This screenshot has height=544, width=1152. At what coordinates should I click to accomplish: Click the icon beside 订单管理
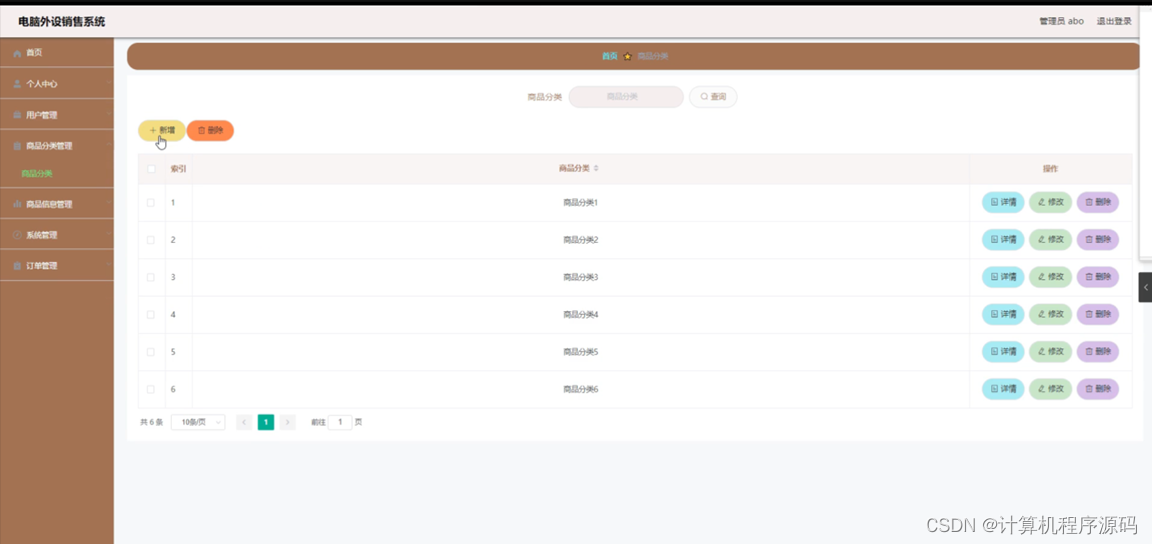[17, 266]
